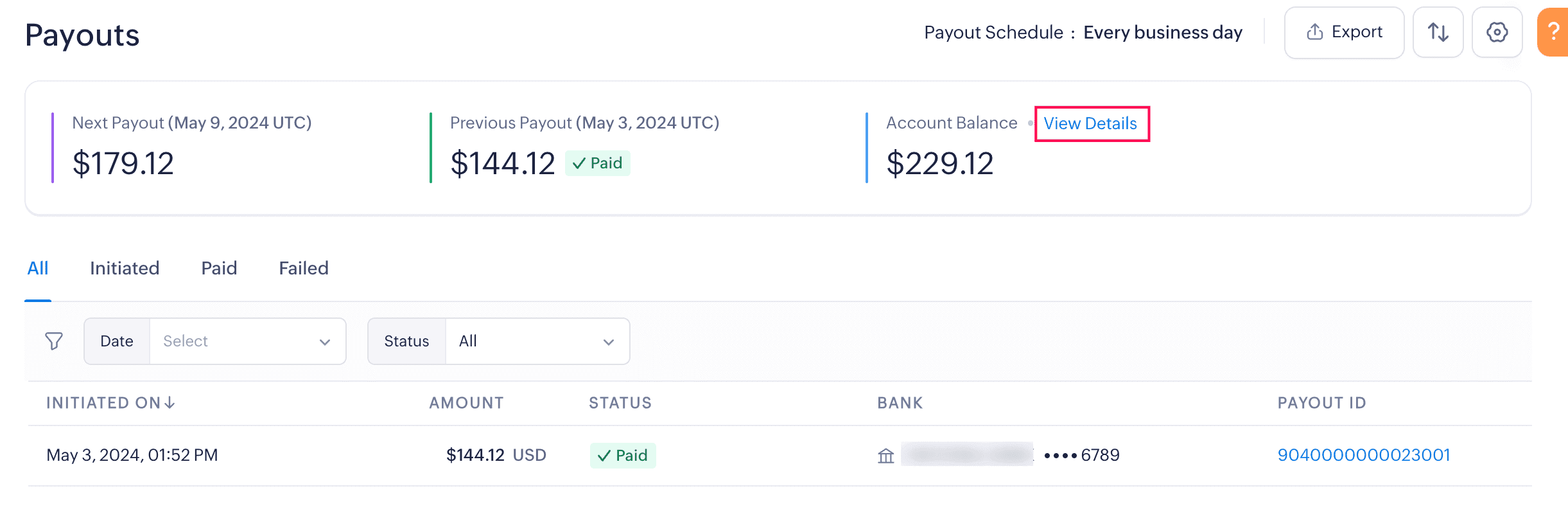Screen dimensions: 1568x509
Task: Switch to the Failed tab
Action: 304,268
